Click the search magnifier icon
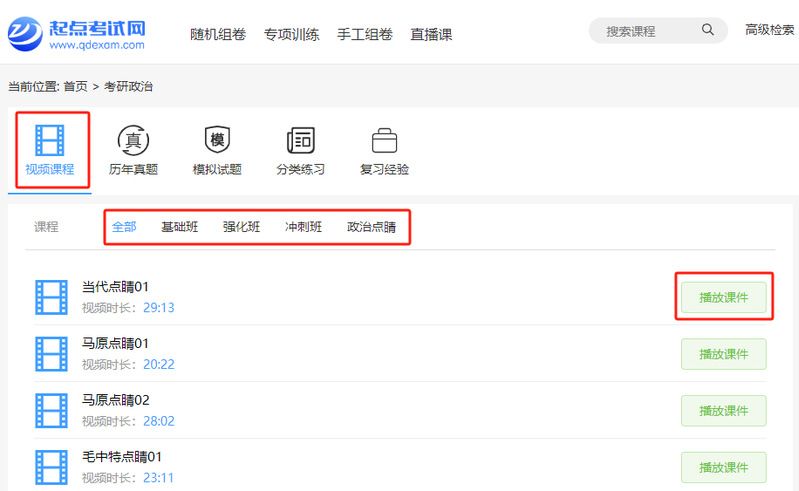Screen dimensions: 799x491 [708, 30]
